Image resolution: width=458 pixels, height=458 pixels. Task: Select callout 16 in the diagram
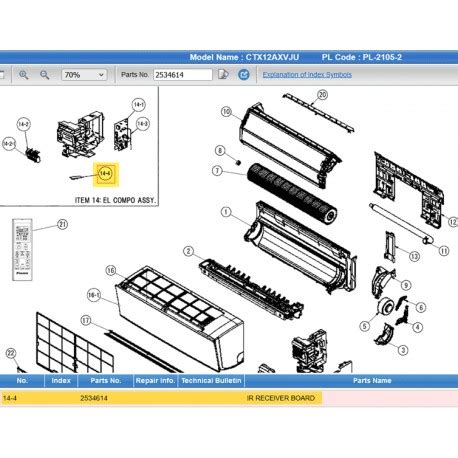pyautogui.click(x=111, y=270)
